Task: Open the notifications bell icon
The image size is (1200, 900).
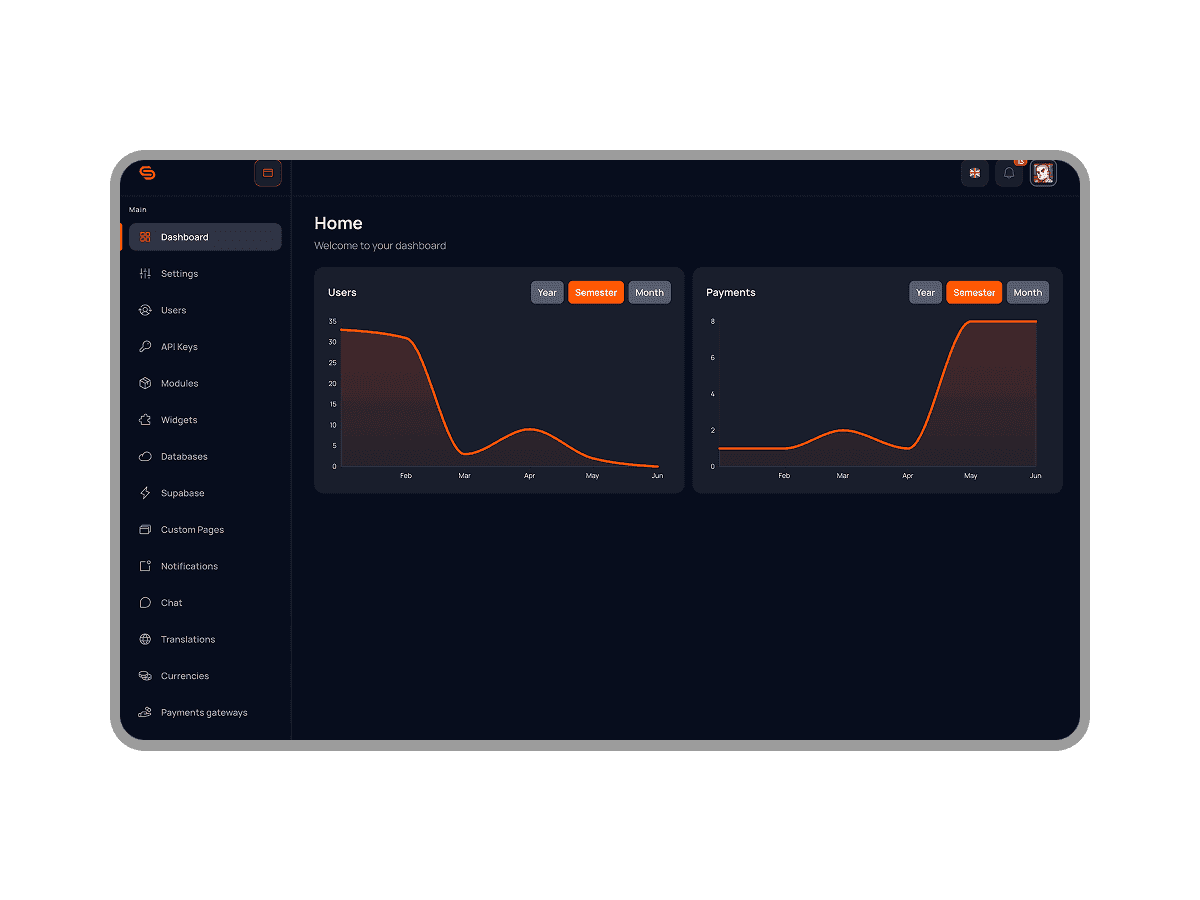Action: (1009, 173)
